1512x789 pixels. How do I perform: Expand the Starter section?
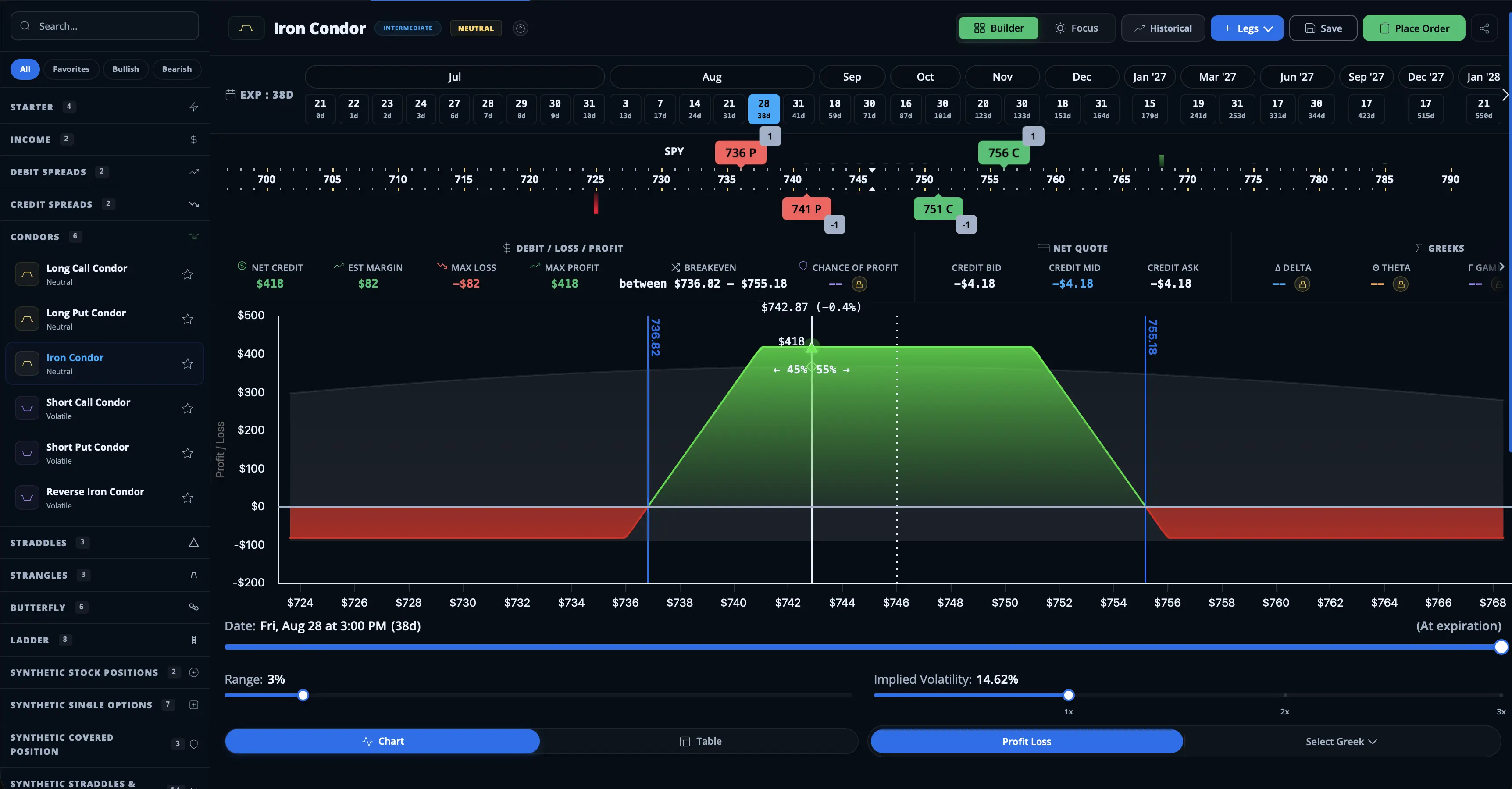coord(105,107)
